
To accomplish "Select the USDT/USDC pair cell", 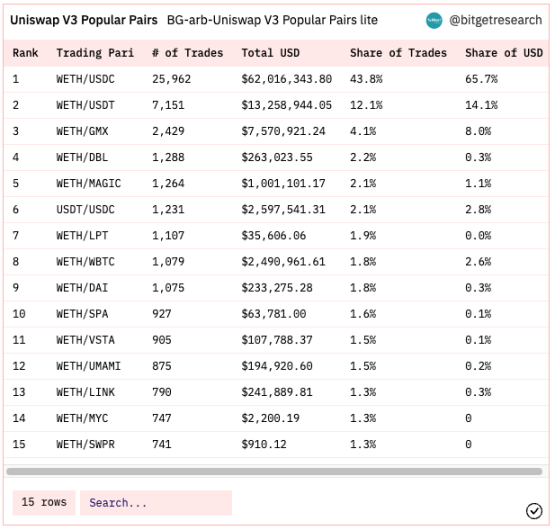I will tap(86, 210).
